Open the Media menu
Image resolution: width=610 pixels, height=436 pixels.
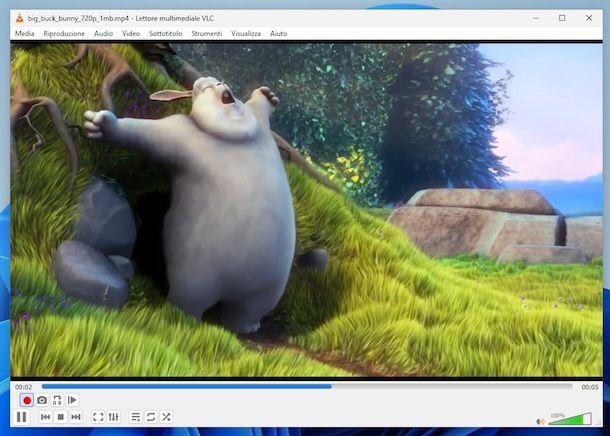coord(25,33)
